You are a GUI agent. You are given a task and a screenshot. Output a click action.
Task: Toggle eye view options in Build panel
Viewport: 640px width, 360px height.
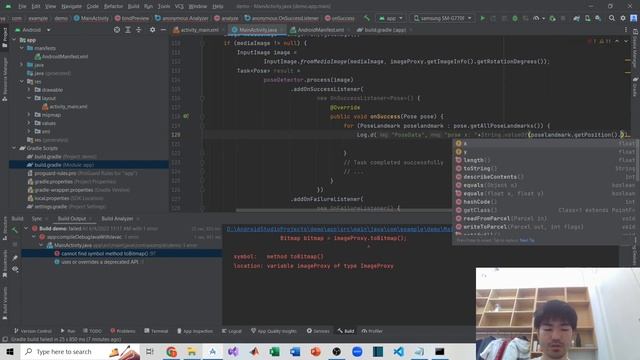15,269
